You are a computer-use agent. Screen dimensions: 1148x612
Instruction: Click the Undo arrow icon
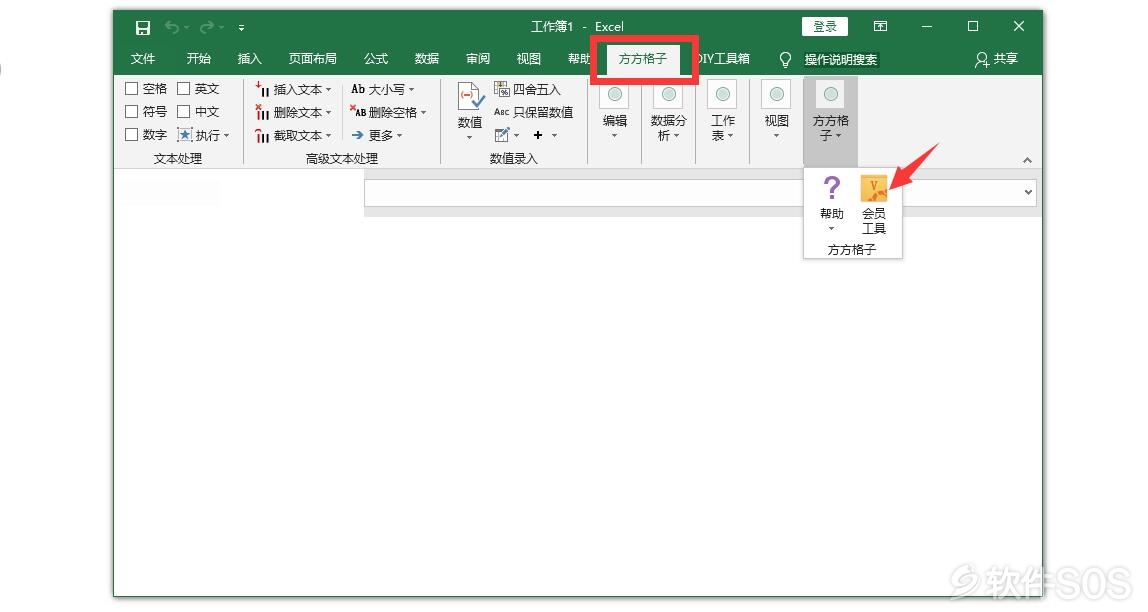tap(172, 27)
